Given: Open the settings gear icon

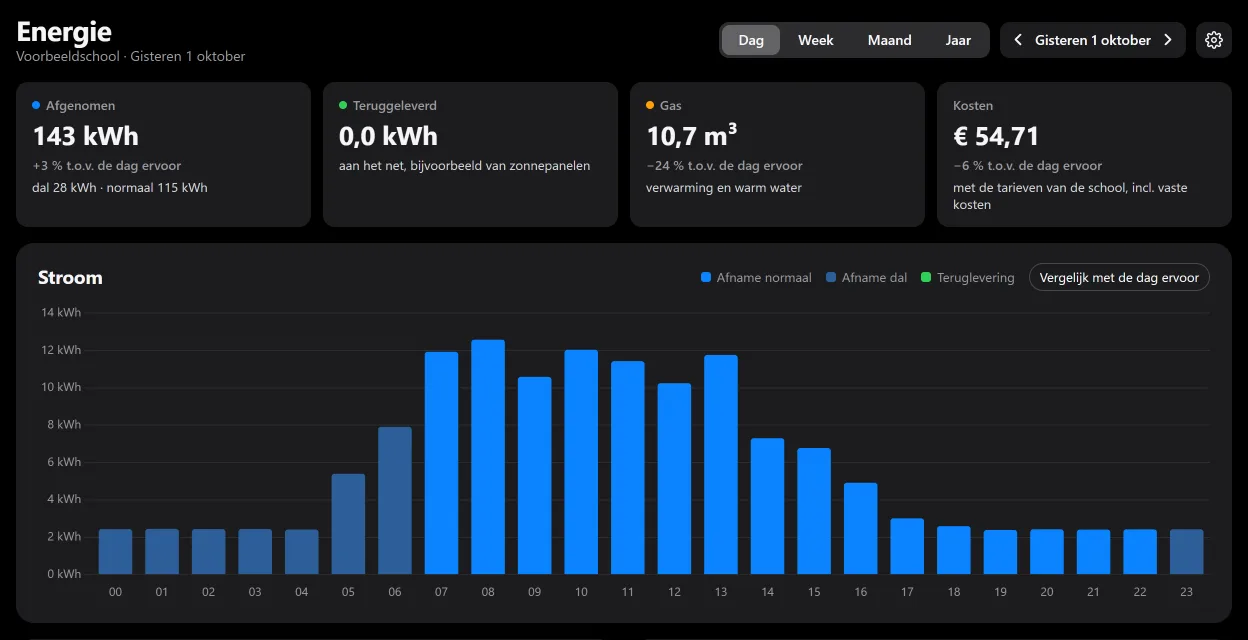Looking at the screenshot, I should click(1214, 40).
